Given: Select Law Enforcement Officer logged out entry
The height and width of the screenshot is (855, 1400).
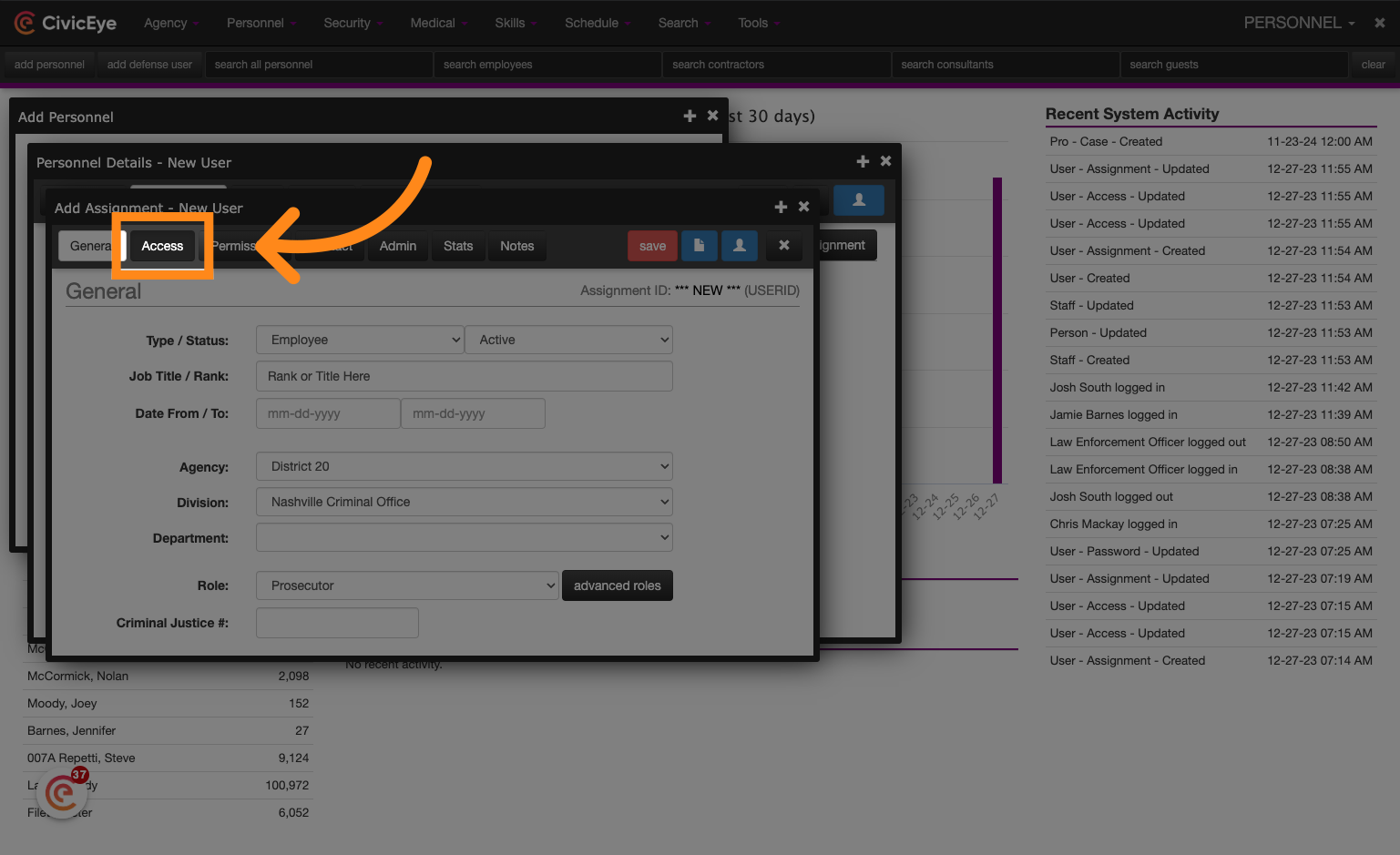Looking at the screenshot, I should click(1211, 442).
